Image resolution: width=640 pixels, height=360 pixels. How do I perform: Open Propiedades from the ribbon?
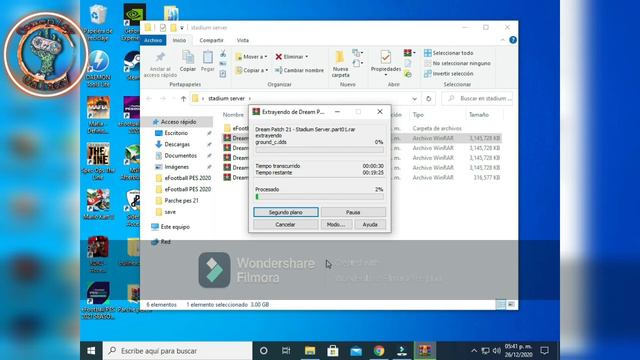(x=386, y=62)
